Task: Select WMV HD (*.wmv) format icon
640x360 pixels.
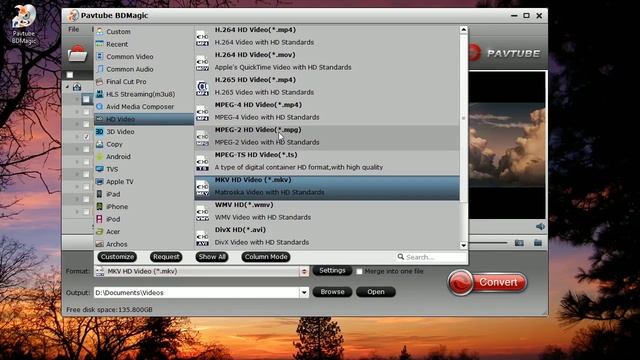Action: tap(202, 213)
